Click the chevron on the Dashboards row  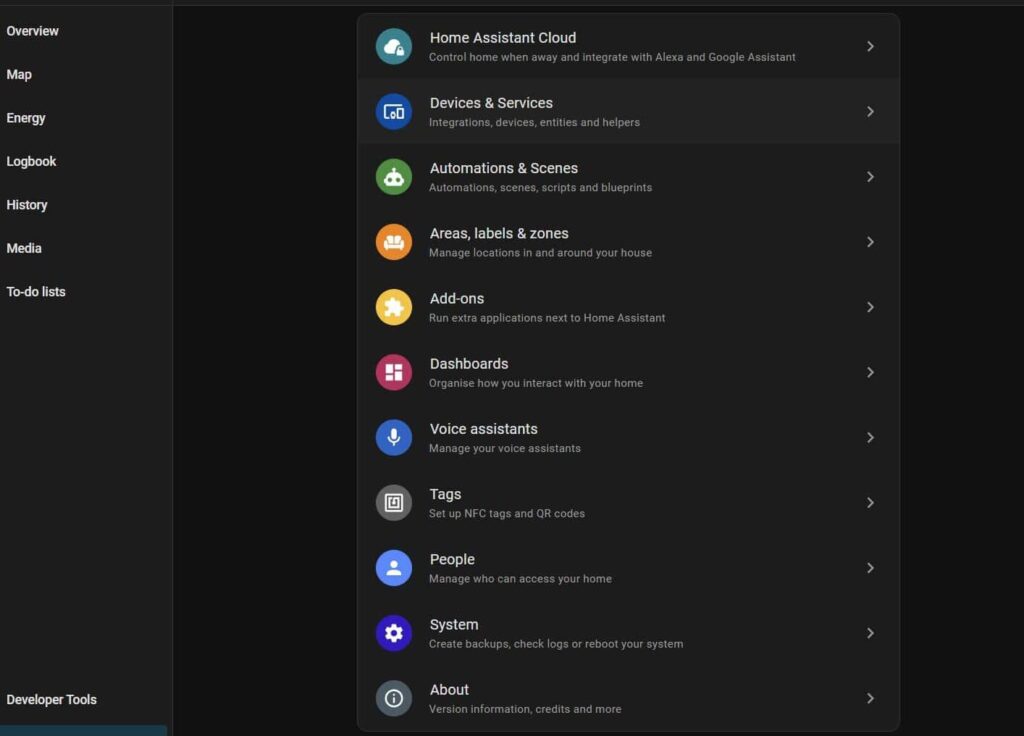871,372
